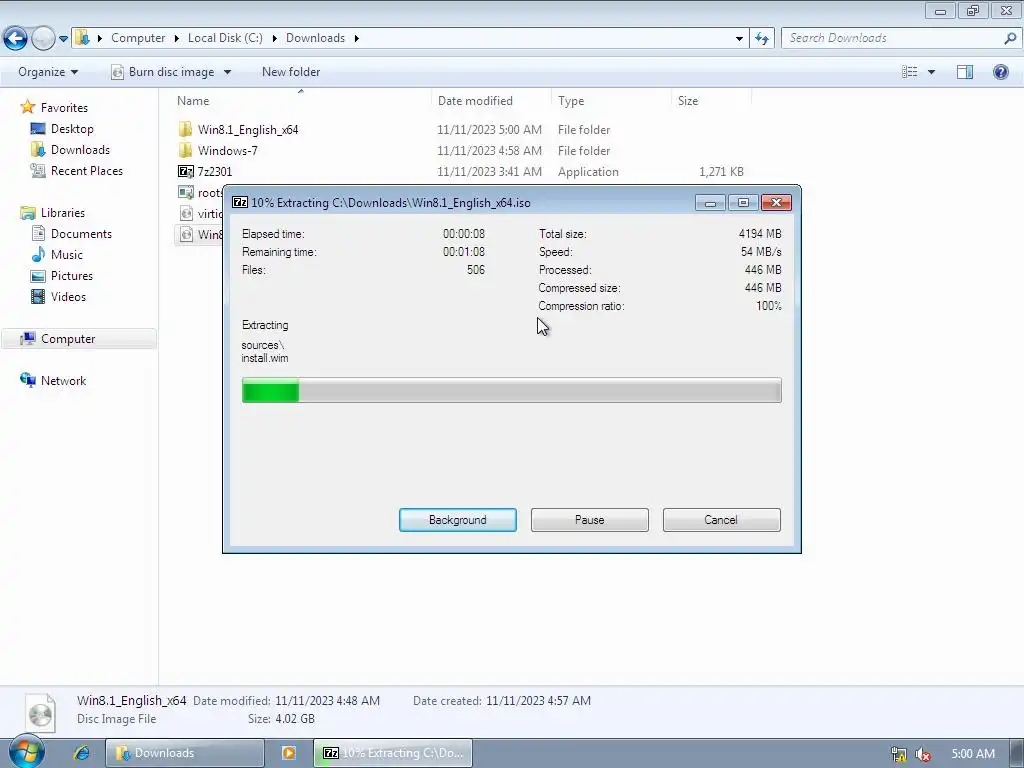Open the media player taskbar icon

click(x=289, y=753)
